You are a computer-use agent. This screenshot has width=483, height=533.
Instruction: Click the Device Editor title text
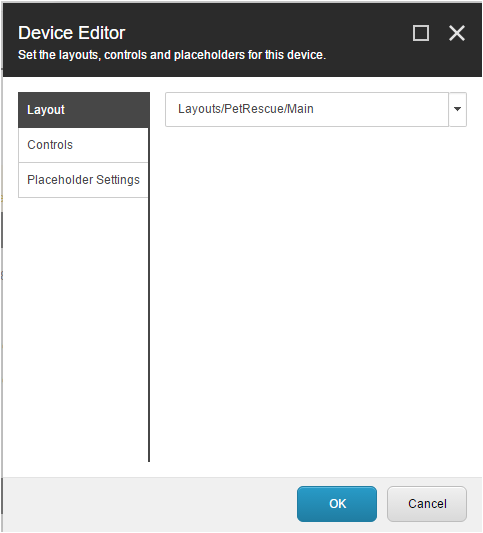pyautogui.click(x=72, y=33)
